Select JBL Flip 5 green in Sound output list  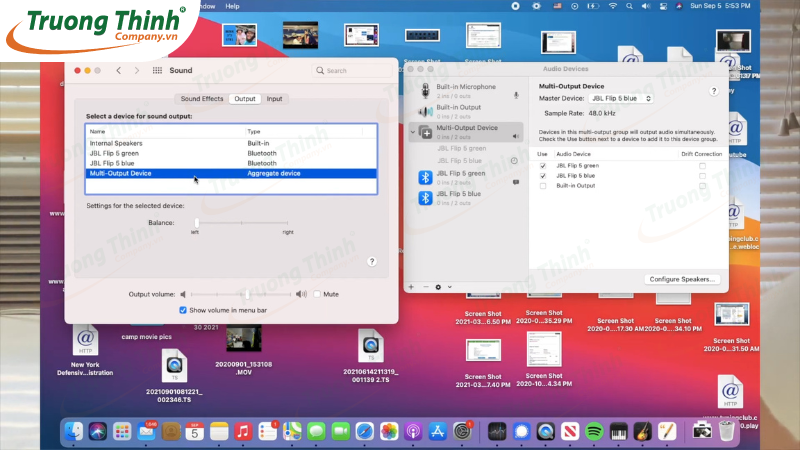point(231,153)
